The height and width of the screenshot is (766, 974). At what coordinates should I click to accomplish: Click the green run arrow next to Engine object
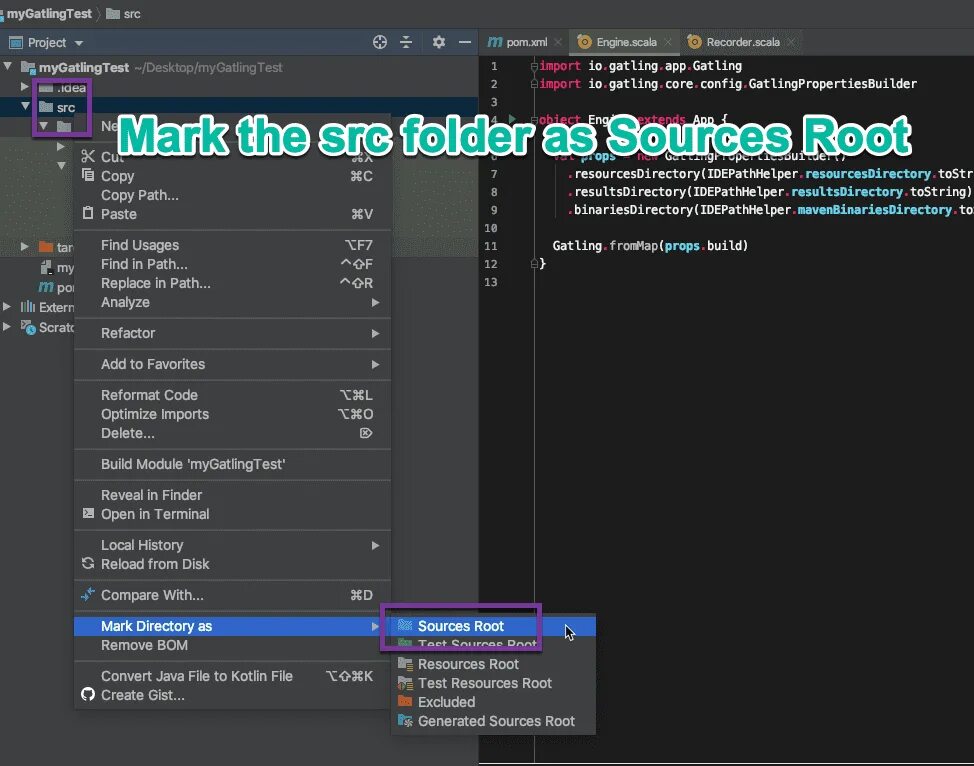[512, 118]
